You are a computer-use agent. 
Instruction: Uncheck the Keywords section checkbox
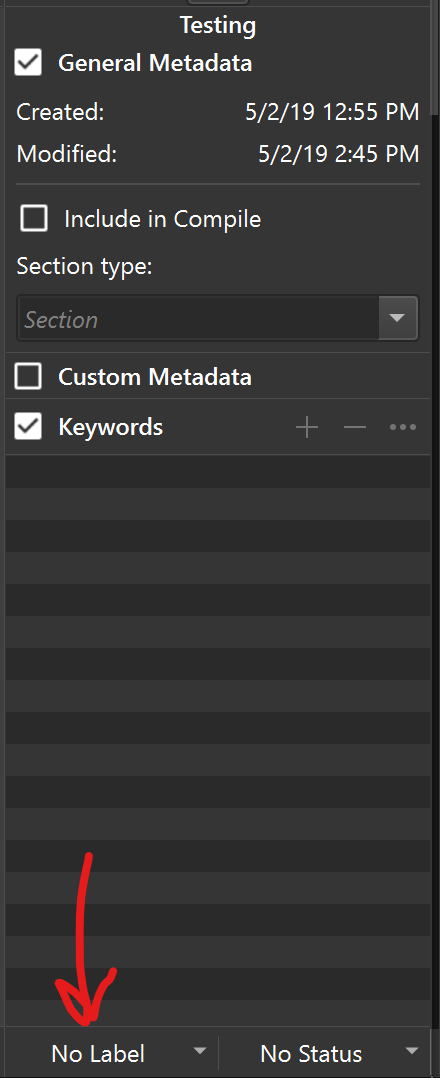[x=28, y=427]
